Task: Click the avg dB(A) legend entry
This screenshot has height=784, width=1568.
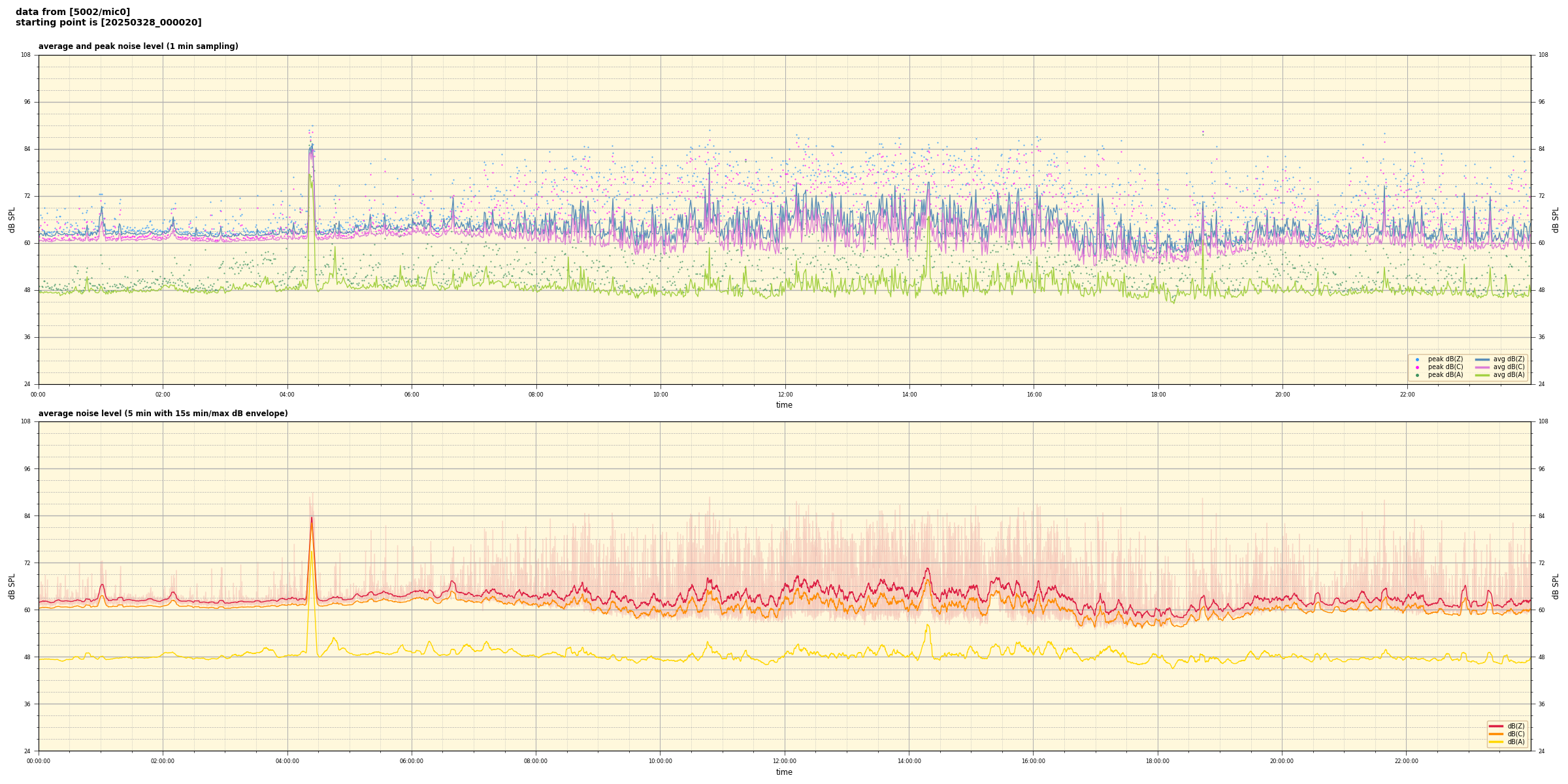Action: [1508, 375]
